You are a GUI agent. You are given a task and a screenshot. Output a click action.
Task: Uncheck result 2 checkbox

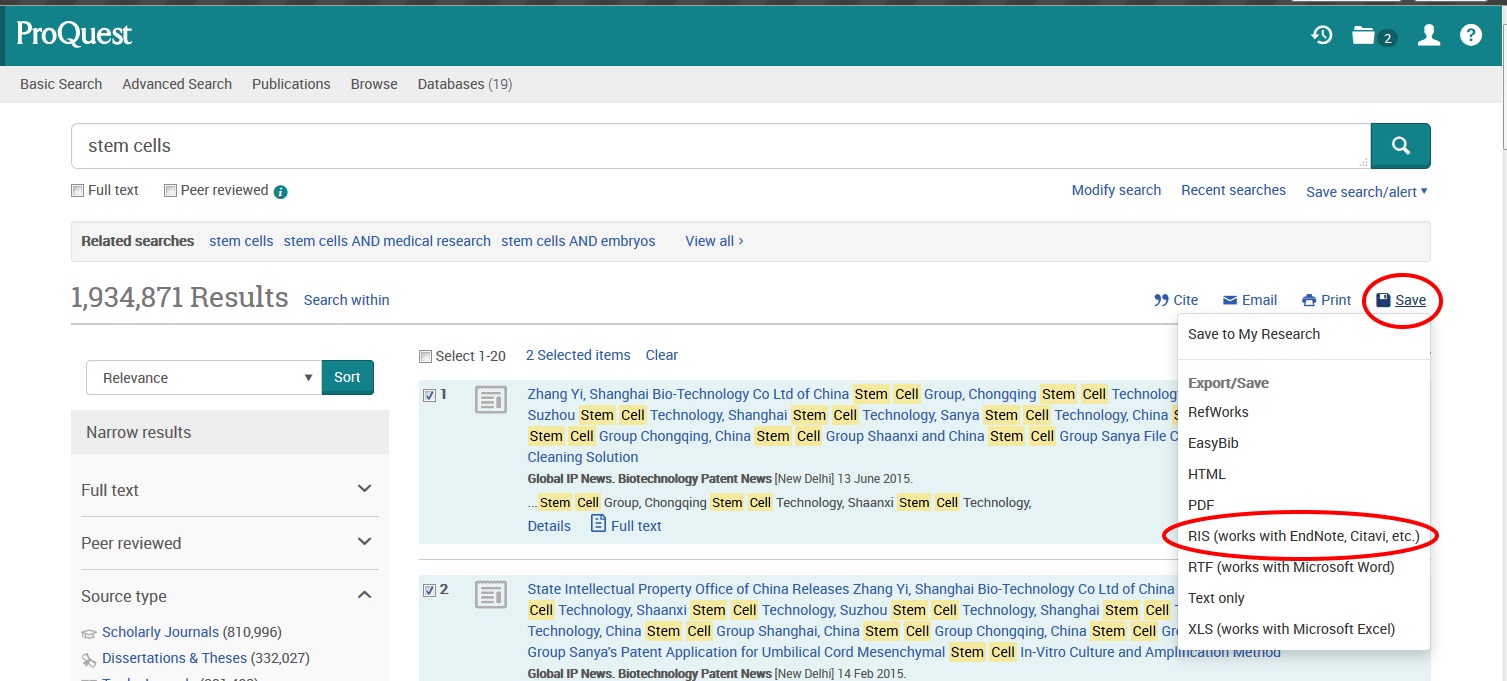click(430, 590)
